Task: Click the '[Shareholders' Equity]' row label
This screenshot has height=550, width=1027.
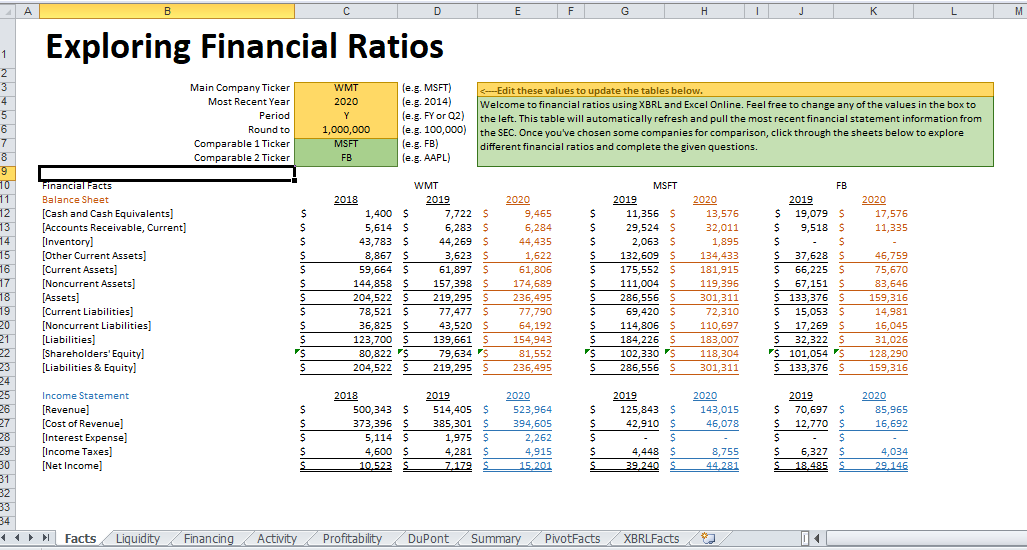Action: click(x=93, y=354)
